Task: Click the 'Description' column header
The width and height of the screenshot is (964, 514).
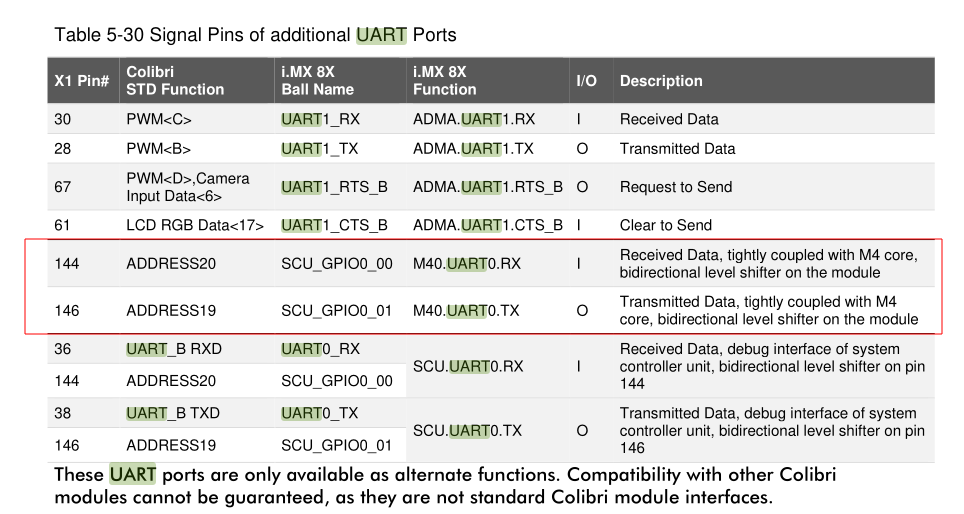Action: click(x=661, y=81)
